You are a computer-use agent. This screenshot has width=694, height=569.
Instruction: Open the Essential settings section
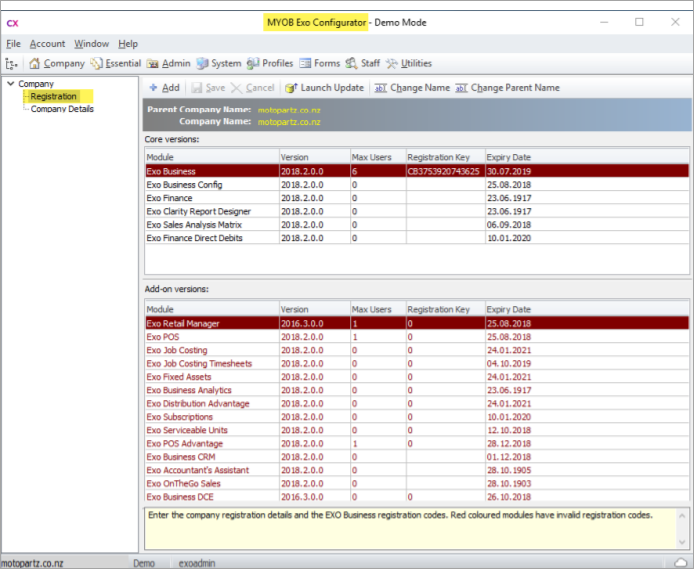pos(115,63)
